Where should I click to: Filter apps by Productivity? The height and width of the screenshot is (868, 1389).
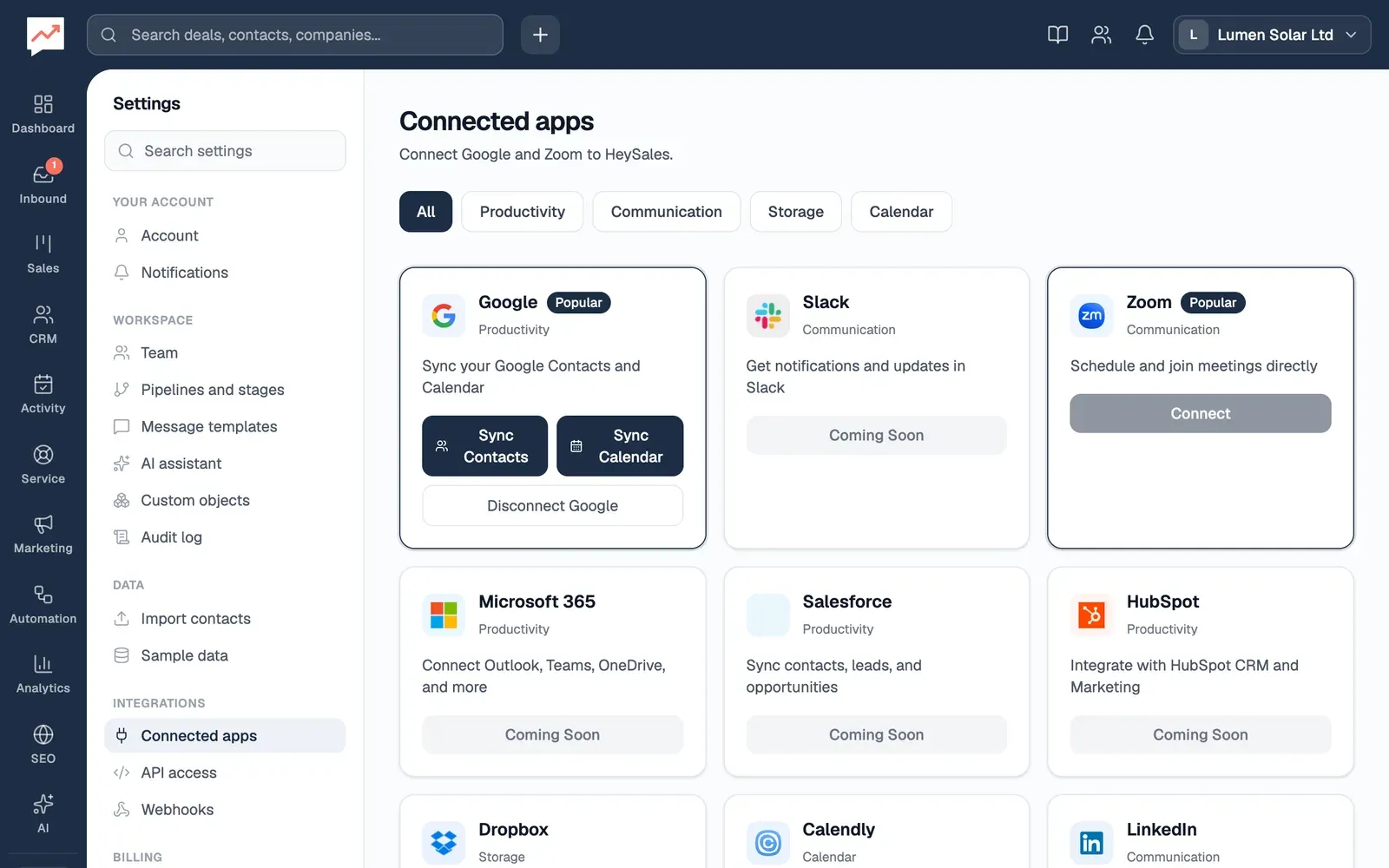point(522,212)
